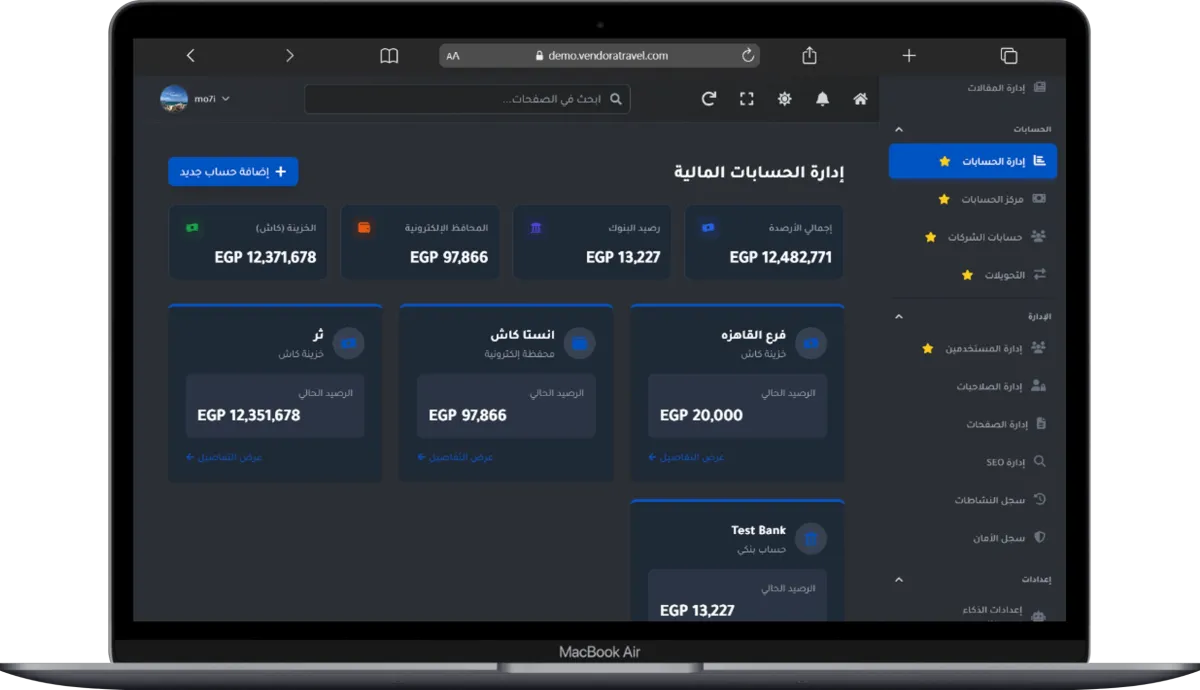Collapse the الحسابات sidebar section
This screenshot has width=1200, height=690.
coord(898,129)
